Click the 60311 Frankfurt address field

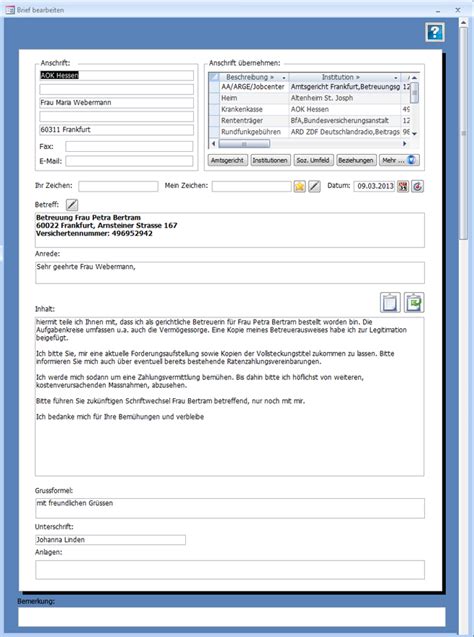pos(117,130)
